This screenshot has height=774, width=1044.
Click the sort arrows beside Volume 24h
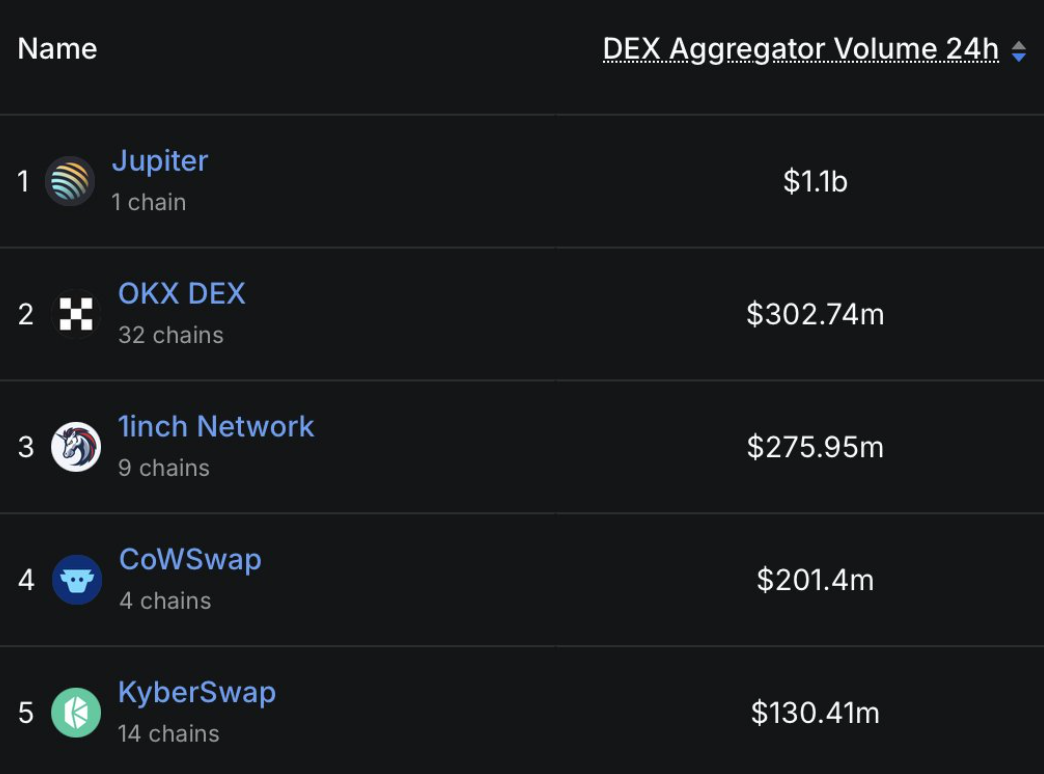1018,51
